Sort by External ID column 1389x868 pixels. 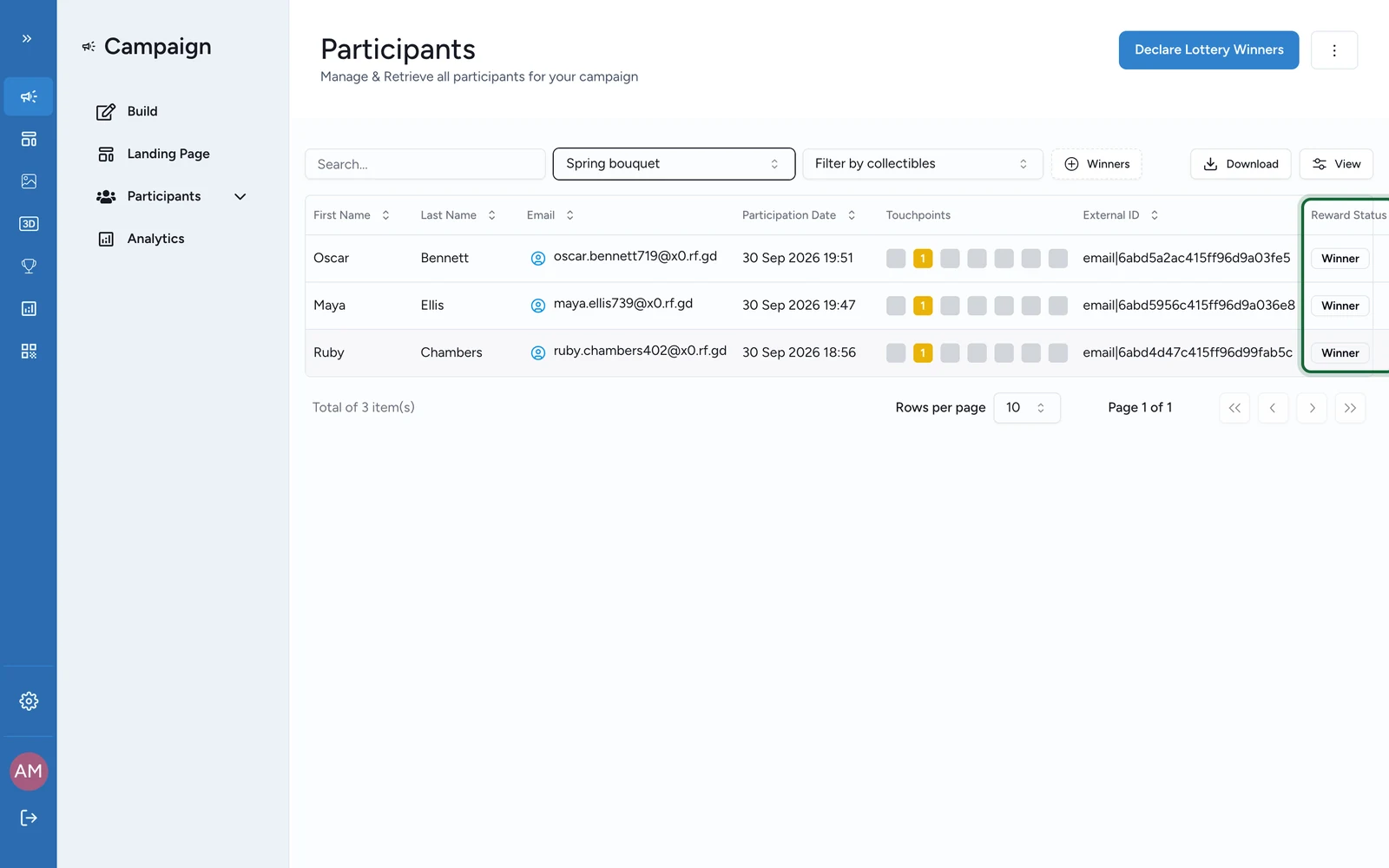(x=1121, y=215)
